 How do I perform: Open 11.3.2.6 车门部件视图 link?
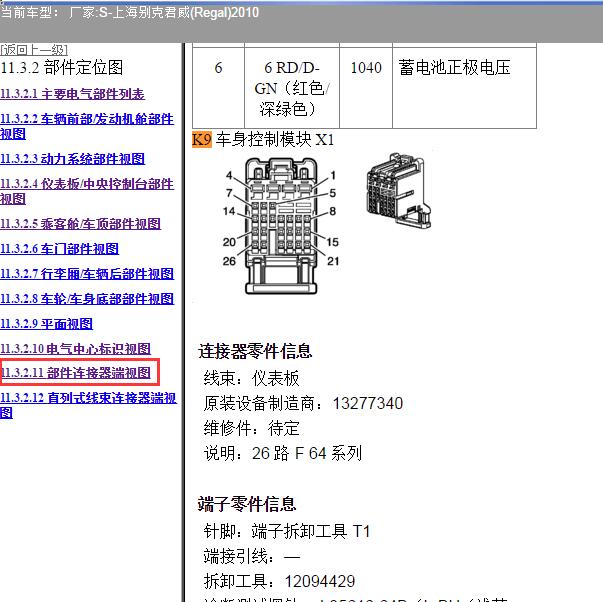click(x=59, y=248)
